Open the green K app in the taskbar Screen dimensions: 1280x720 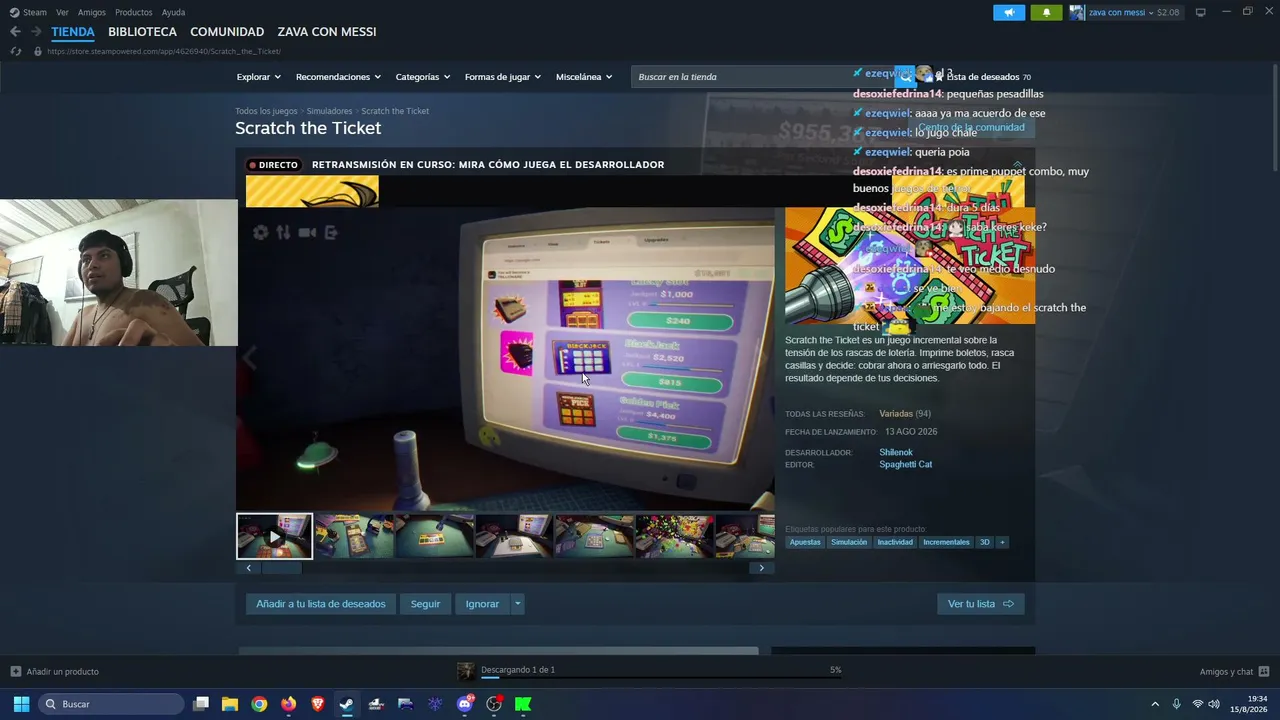pyautogui.click(x=523, y=704)
